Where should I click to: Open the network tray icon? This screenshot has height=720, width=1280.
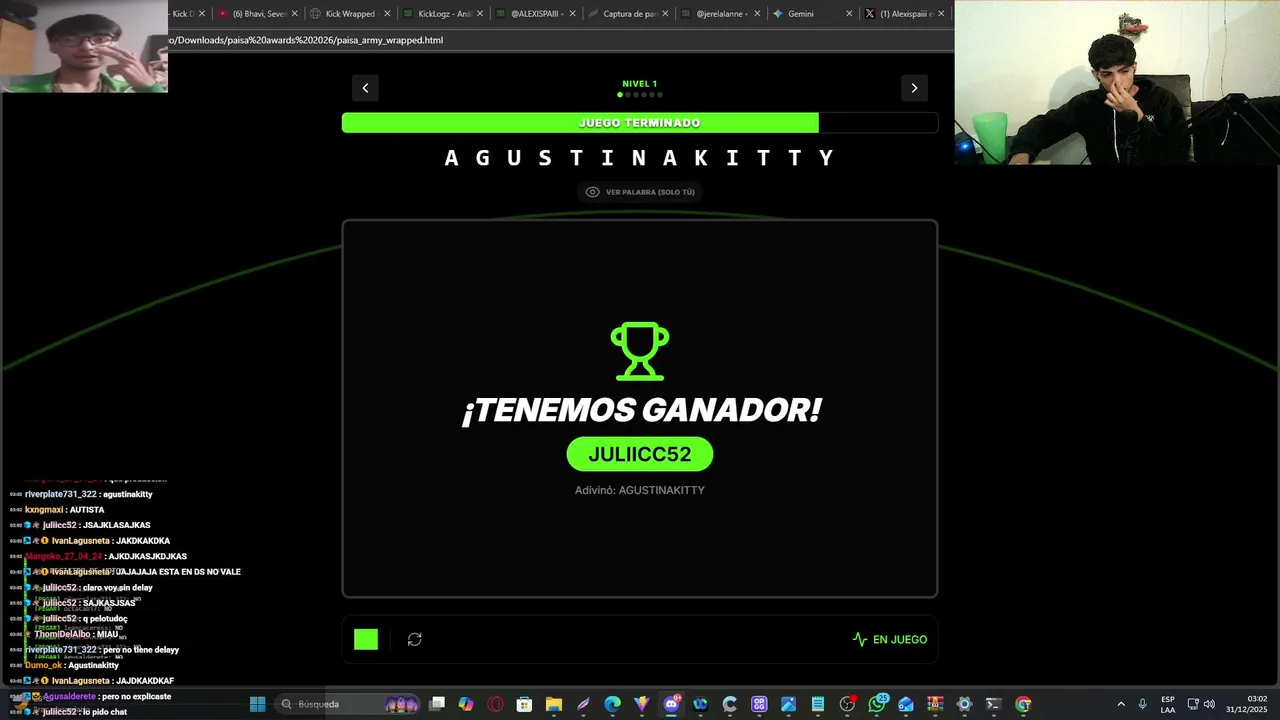point(1192,704)
